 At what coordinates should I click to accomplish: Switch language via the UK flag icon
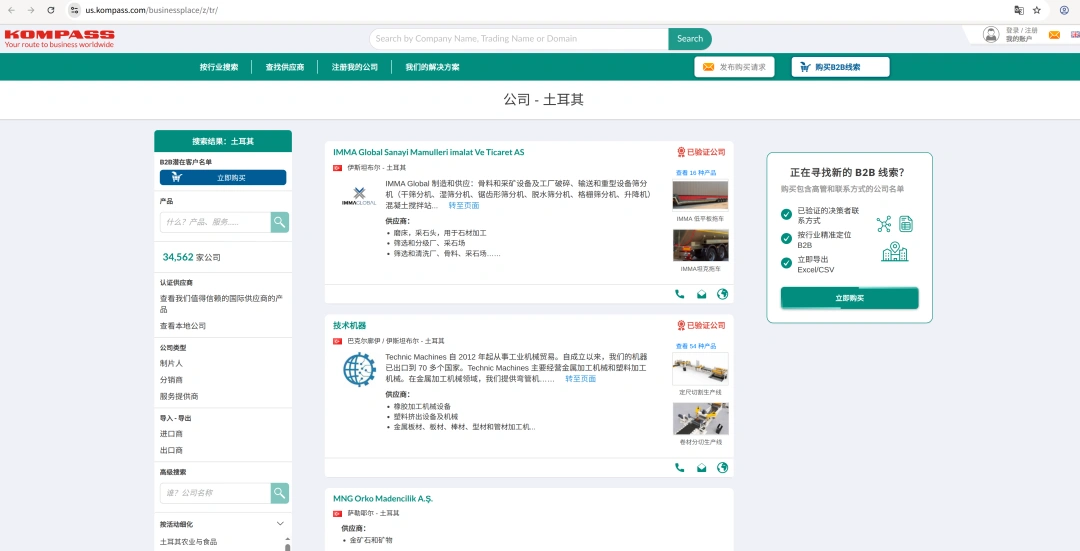point(1075,34)
